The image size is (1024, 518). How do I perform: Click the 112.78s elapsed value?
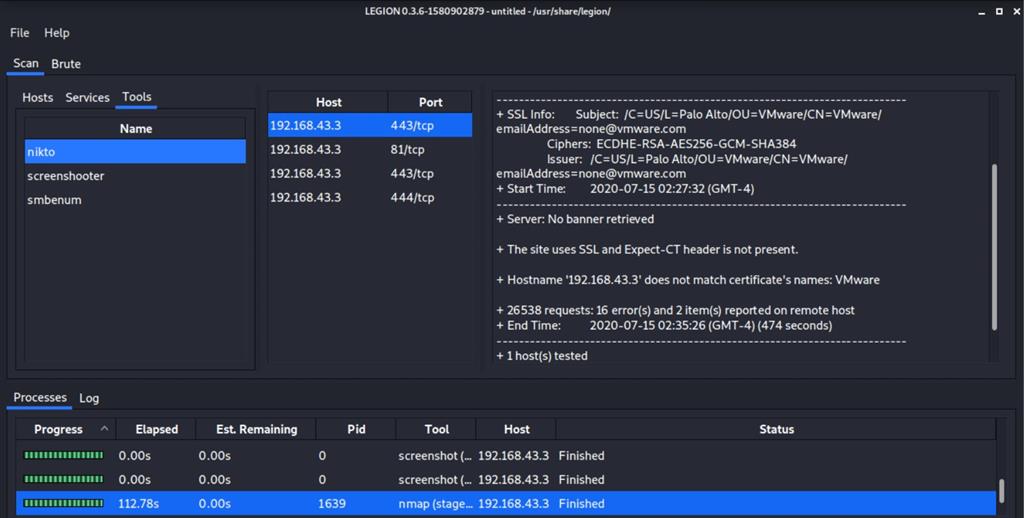(138, 504)
